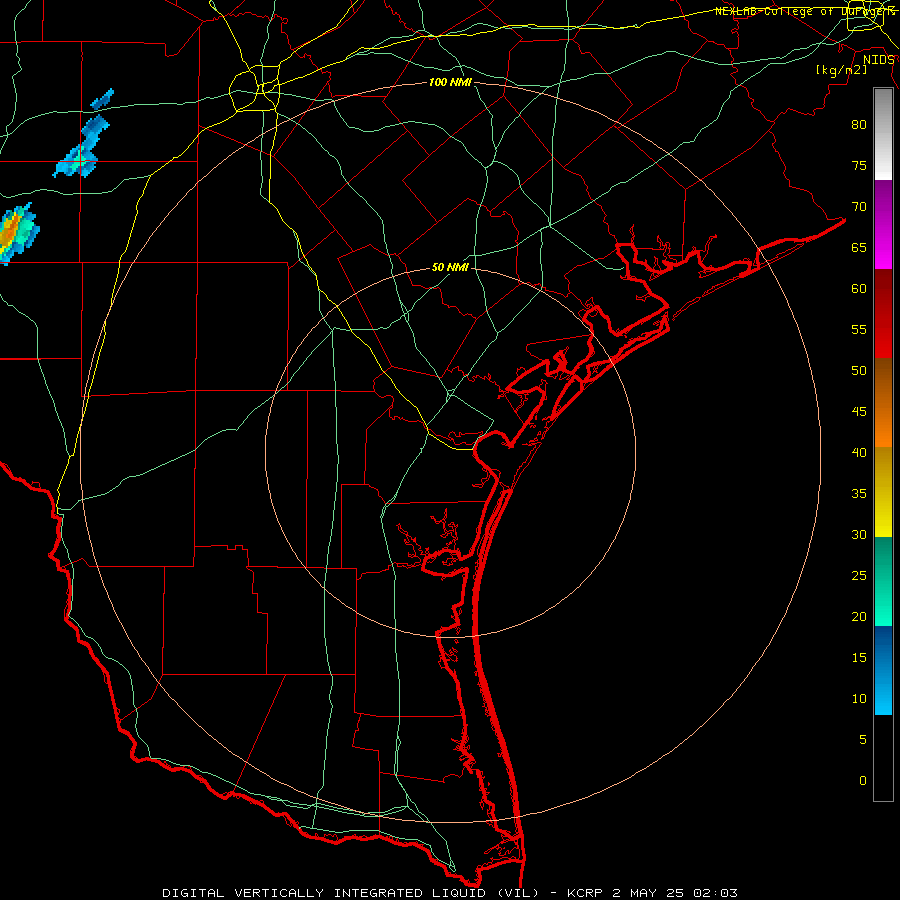Click the title text "DIGITAL VERTICALLY INTEGRATED LIQUID (VIL)"
Screen dimensions: 900x900
[x=351, y=893]
